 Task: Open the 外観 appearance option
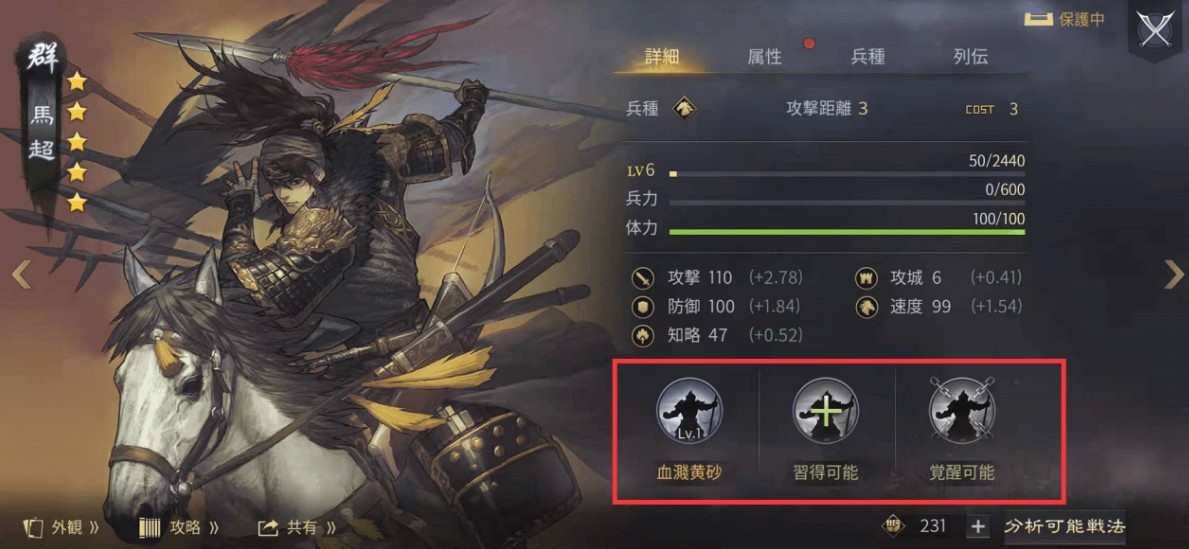coord(61,527)
